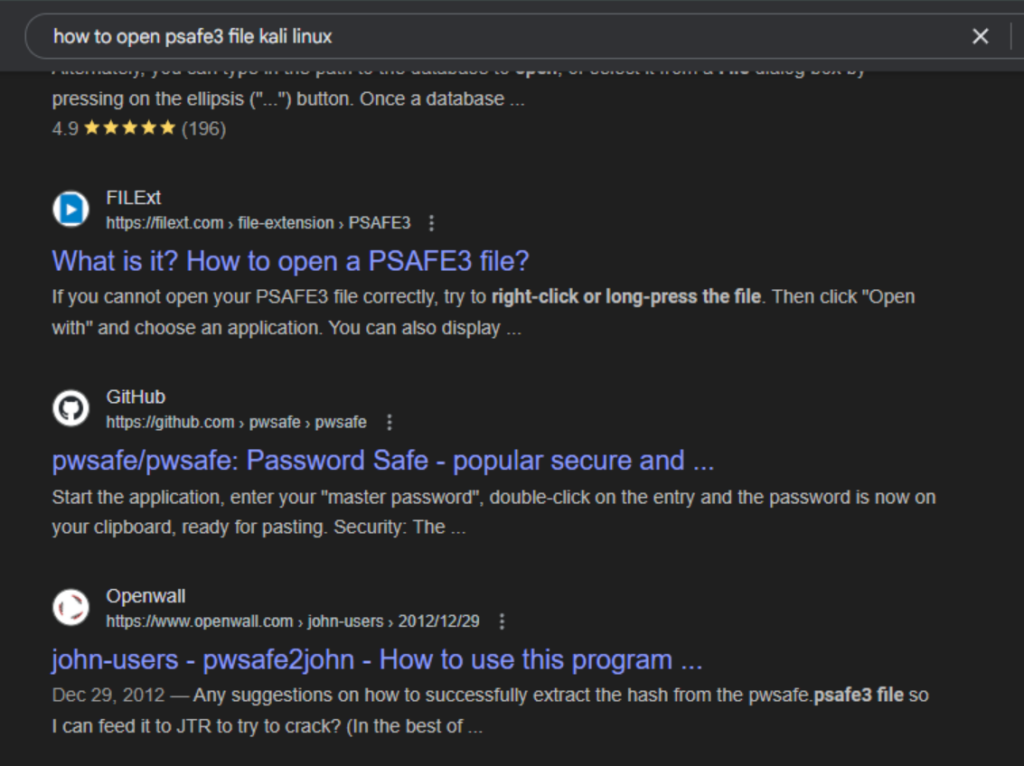Click the GitHub site name label
This screenshot has width=1024, height=766.
(x=136, y=397)
